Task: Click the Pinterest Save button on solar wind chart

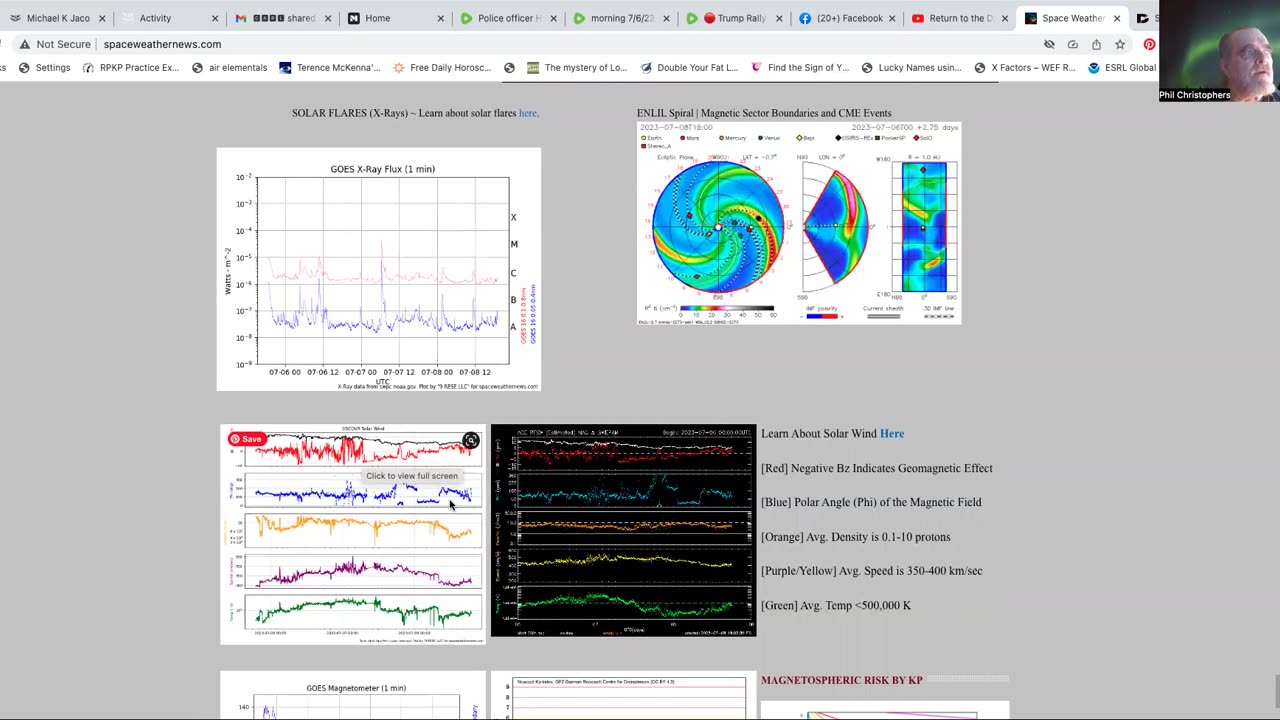Action: [246, 439]
